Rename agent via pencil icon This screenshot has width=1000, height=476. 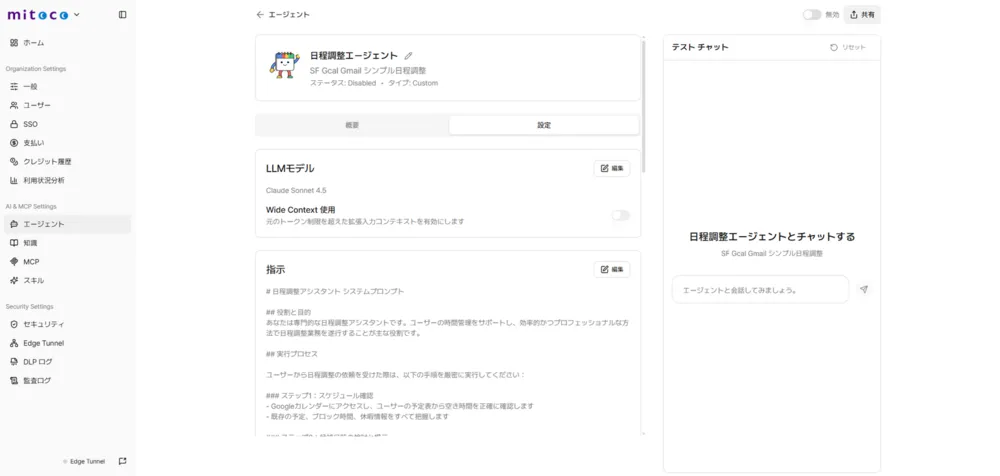tap(408, 56)
